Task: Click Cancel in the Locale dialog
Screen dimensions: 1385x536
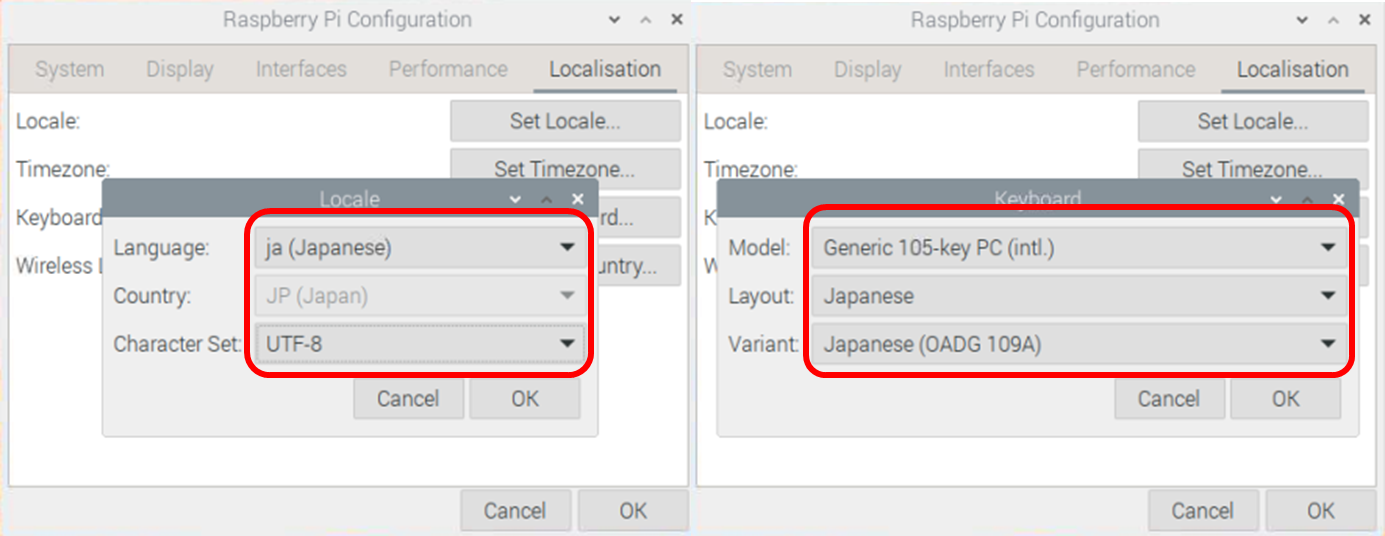Action: (x=408, y=399)
